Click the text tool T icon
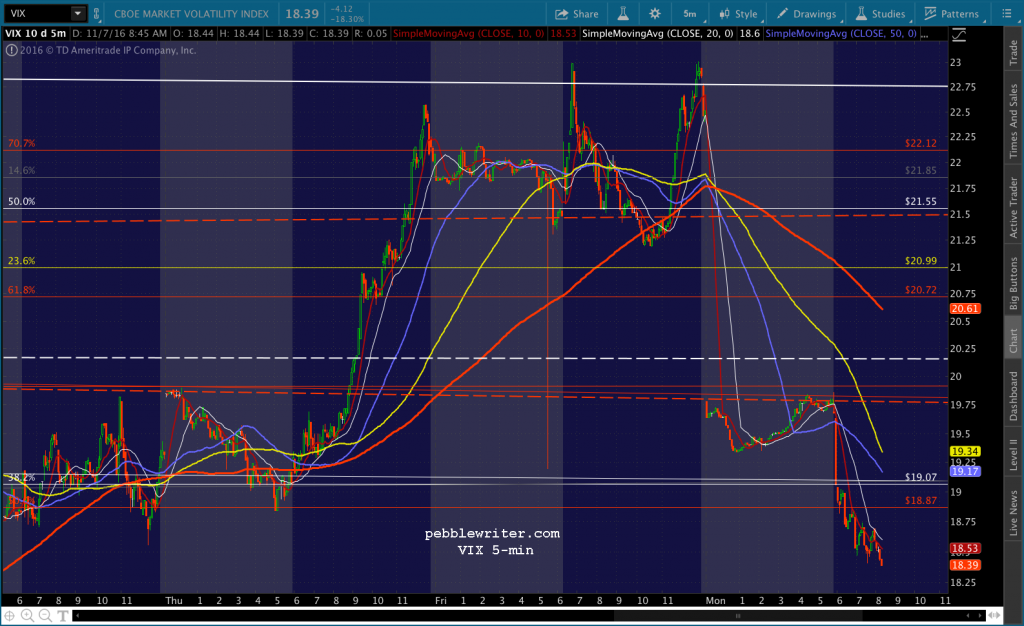This screenshot has height=626, width=1024. click(x=63, y=615)
